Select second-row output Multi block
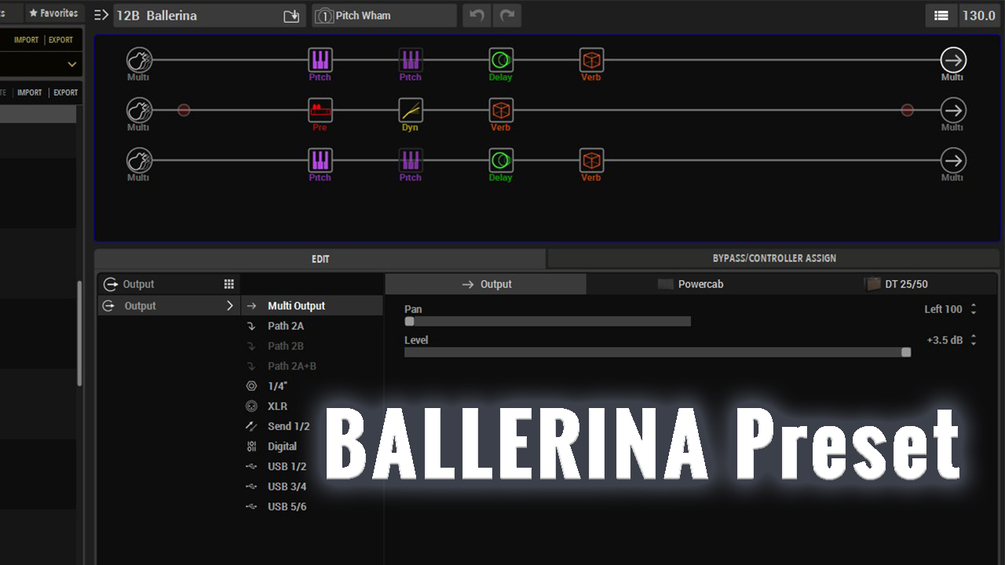The image size is (1005, 565). (x=953, y=110)
